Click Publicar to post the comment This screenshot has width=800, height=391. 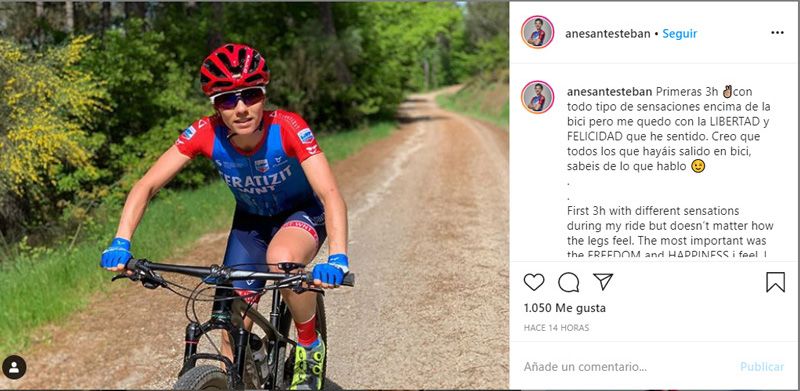coord(762,366)
